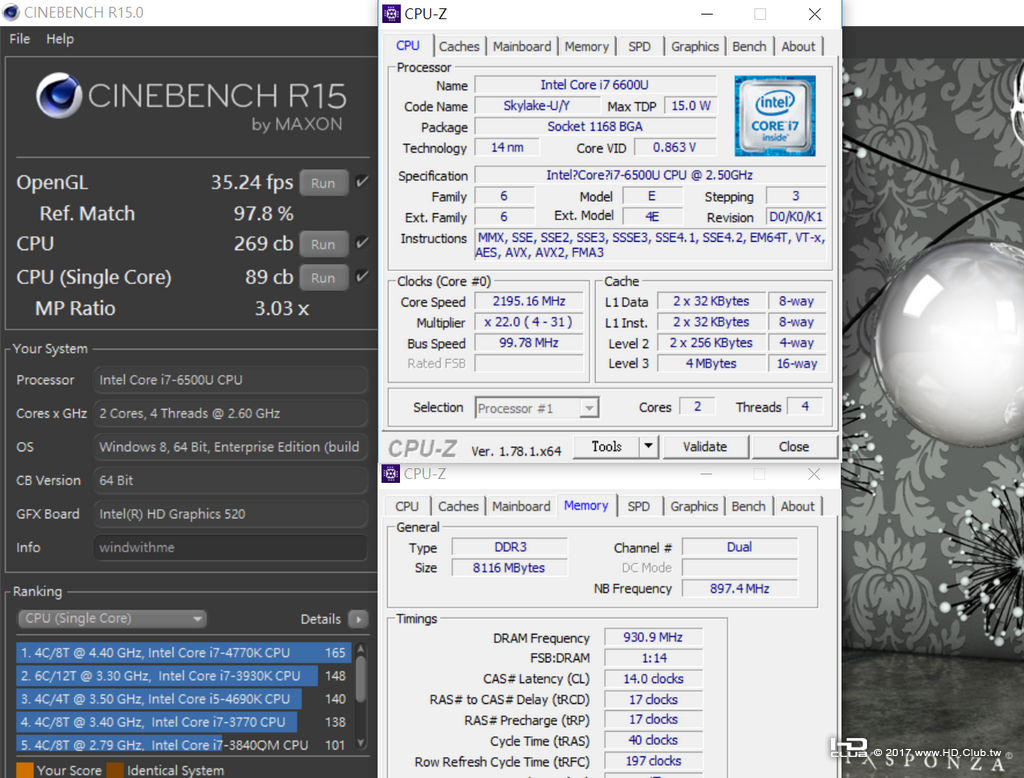Run the OpenGL benchmark
1024x778 pixels.
[x=323, y=183]
